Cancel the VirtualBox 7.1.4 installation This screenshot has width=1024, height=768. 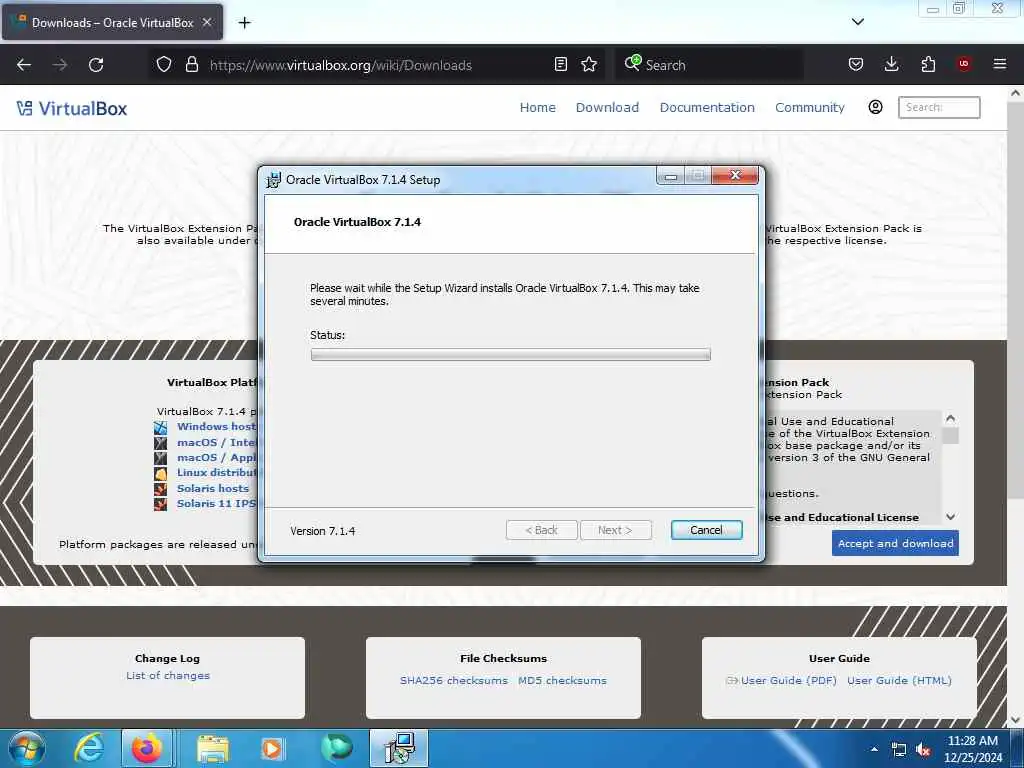(x=707, y=530)
